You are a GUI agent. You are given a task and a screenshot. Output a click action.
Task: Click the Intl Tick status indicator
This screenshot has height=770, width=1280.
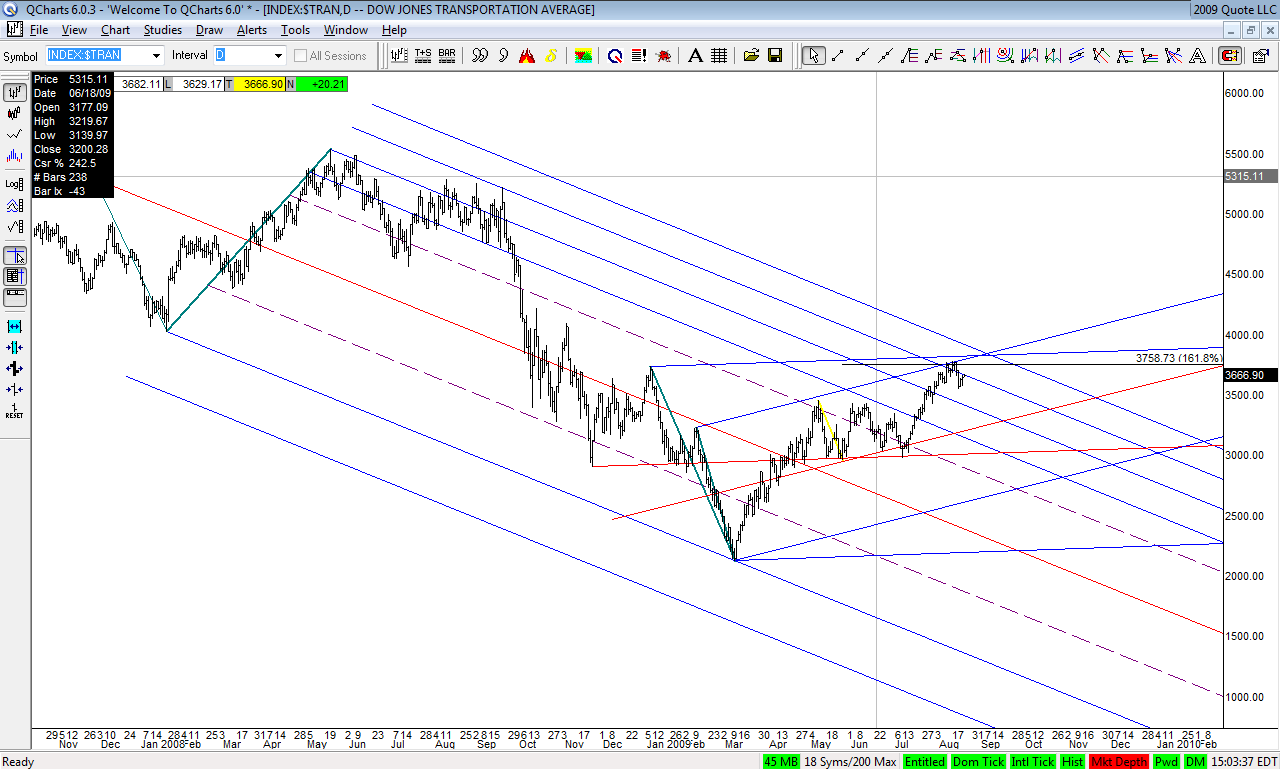pos(1033,762)
